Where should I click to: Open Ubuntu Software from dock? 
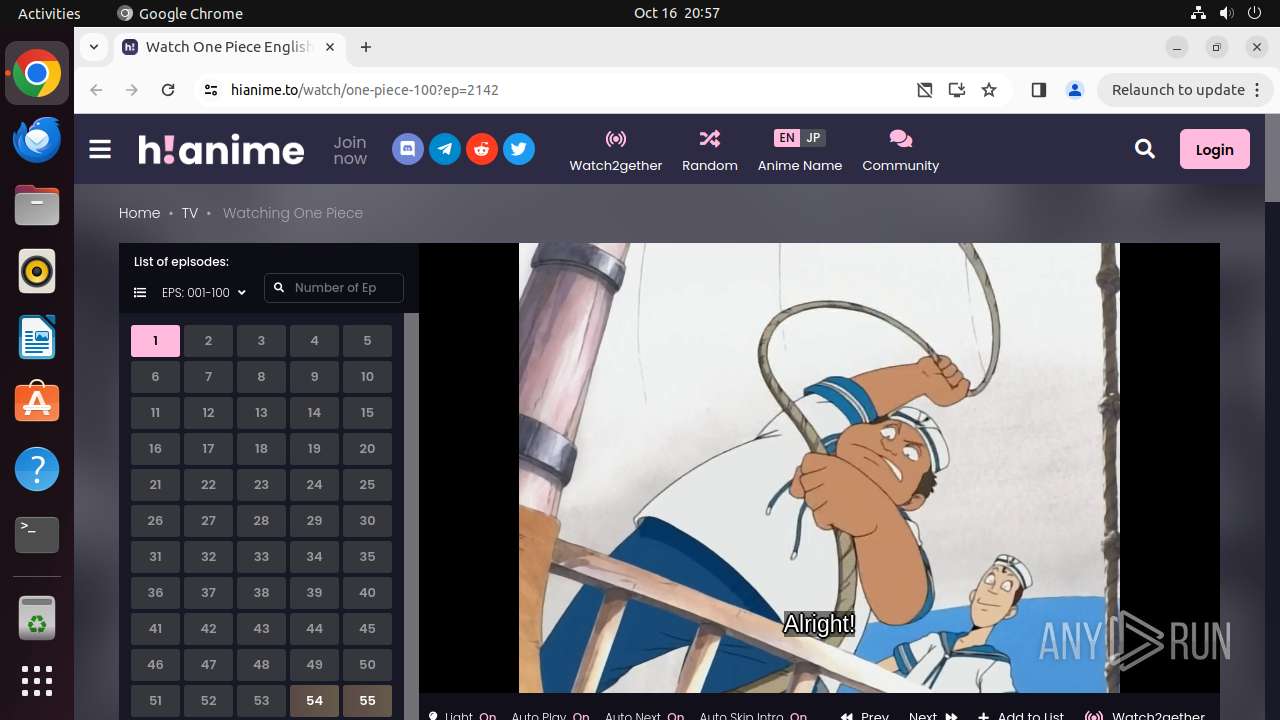point(37,403)
